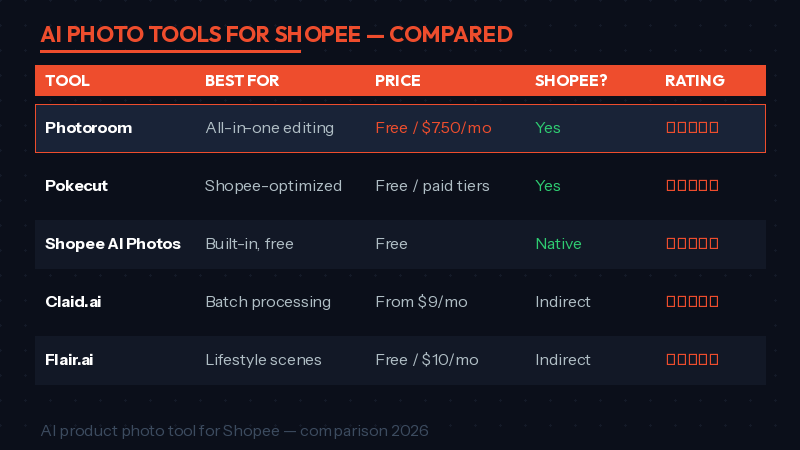Click the comparison 2026 footer caption
Image resolution: width=800 pixels, height=450 pixels.
pos(235,431)
